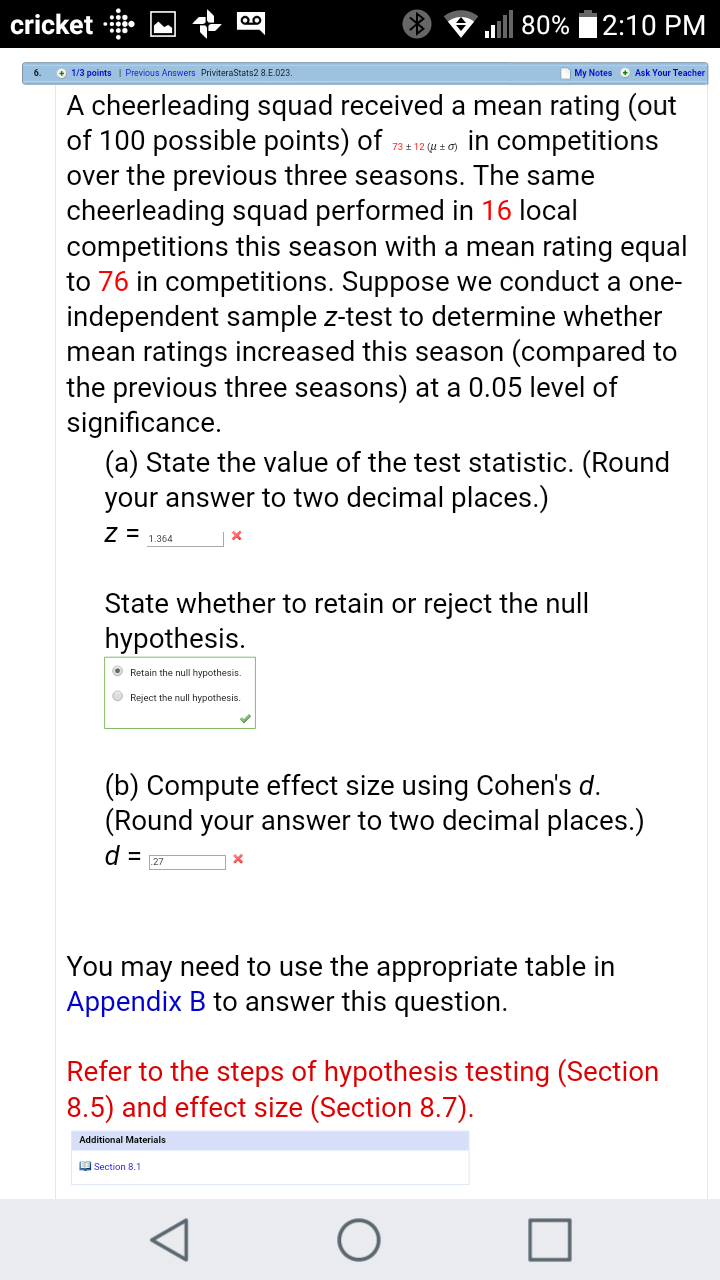Image resolution: width=720 pixels, height=1280 pixels.
Task: Tap the photo notification icon
Action: pos(165,25)
